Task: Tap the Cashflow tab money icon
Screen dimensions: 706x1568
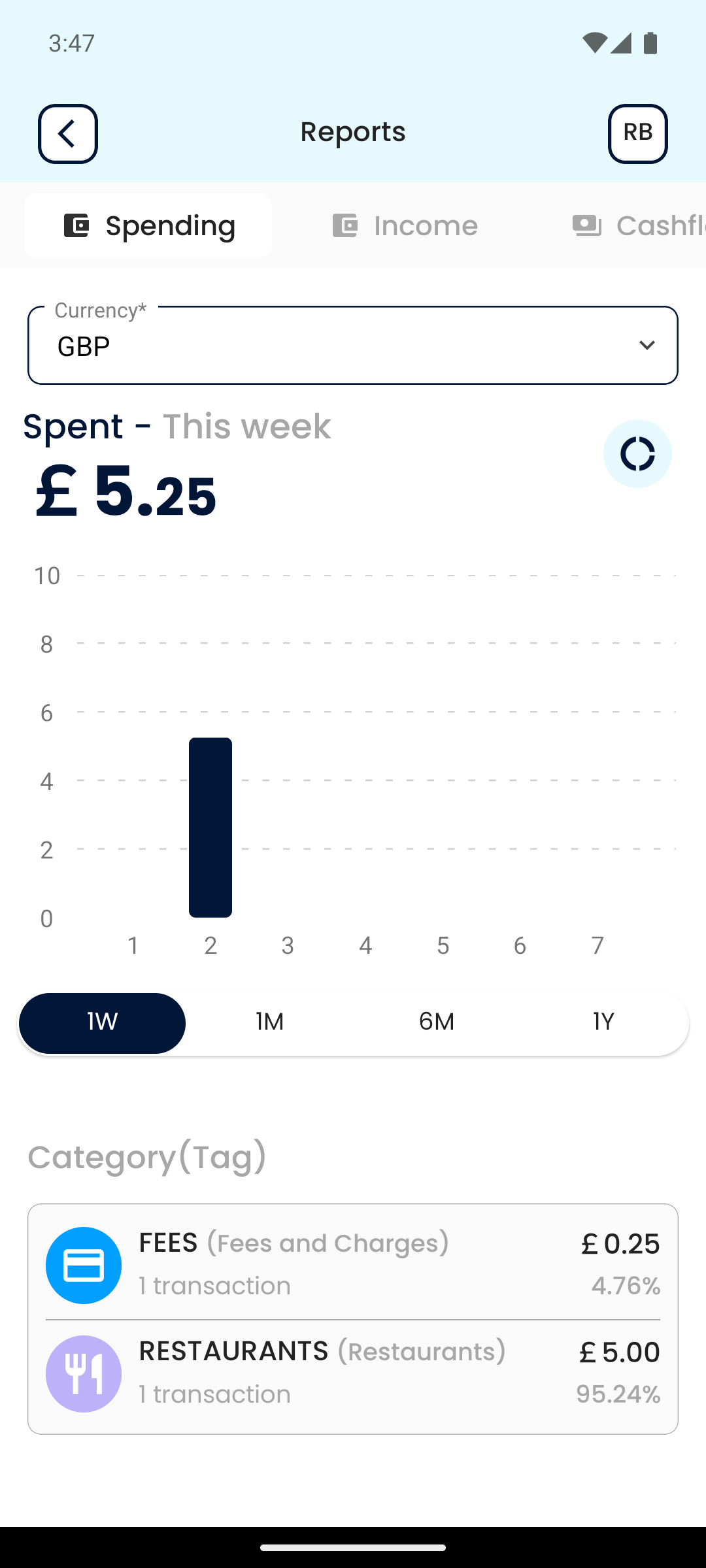Action: [586, 225]
